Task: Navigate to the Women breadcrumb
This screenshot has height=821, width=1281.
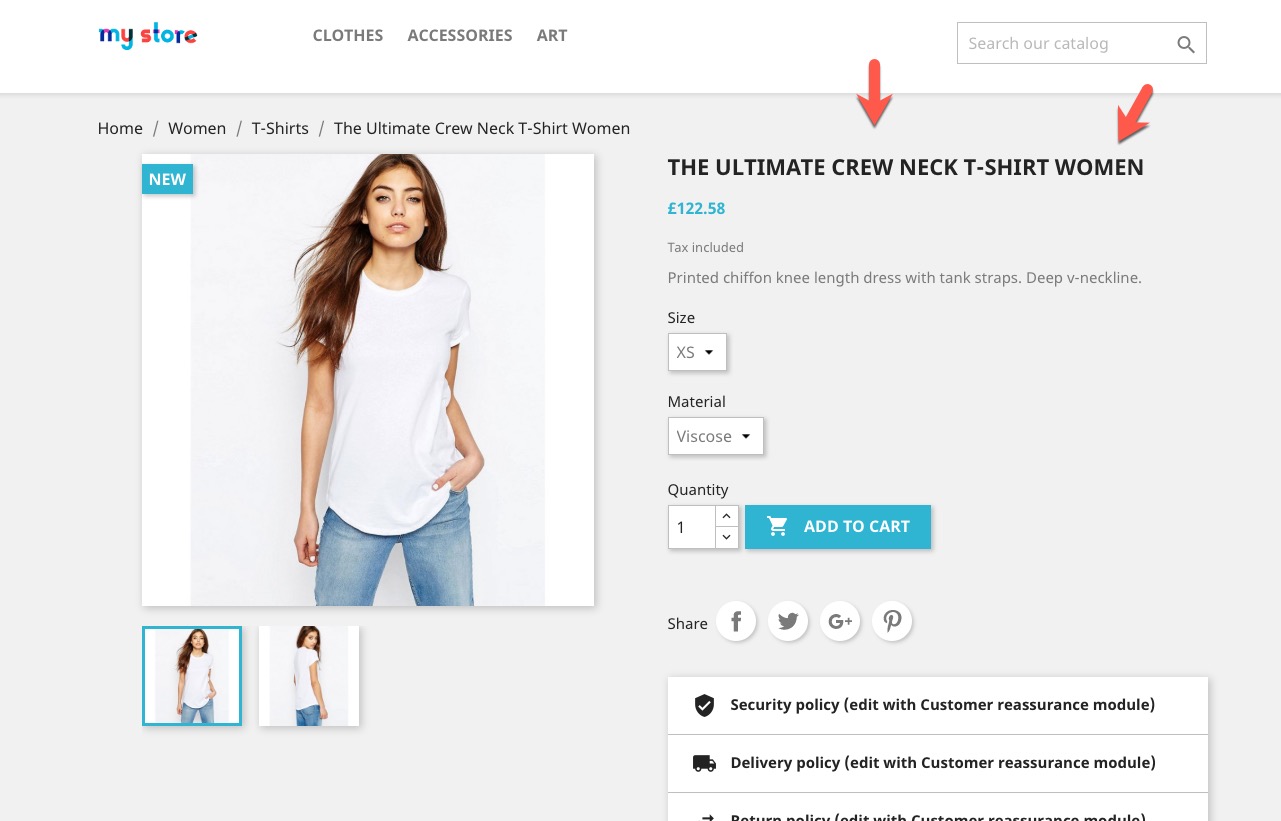Action: point(197,128)
